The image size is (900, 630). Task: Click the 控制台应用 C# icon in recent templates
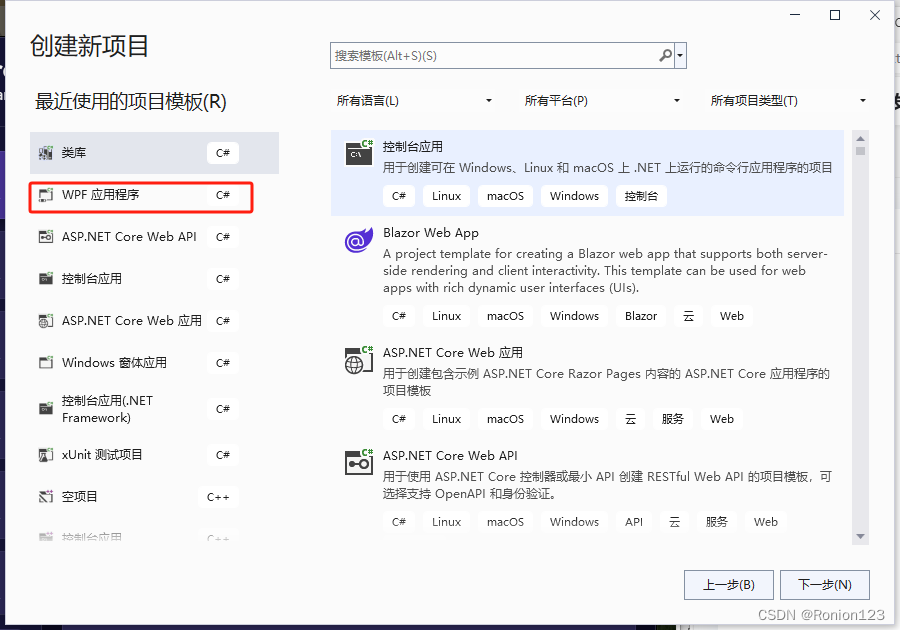coord(46,279)
